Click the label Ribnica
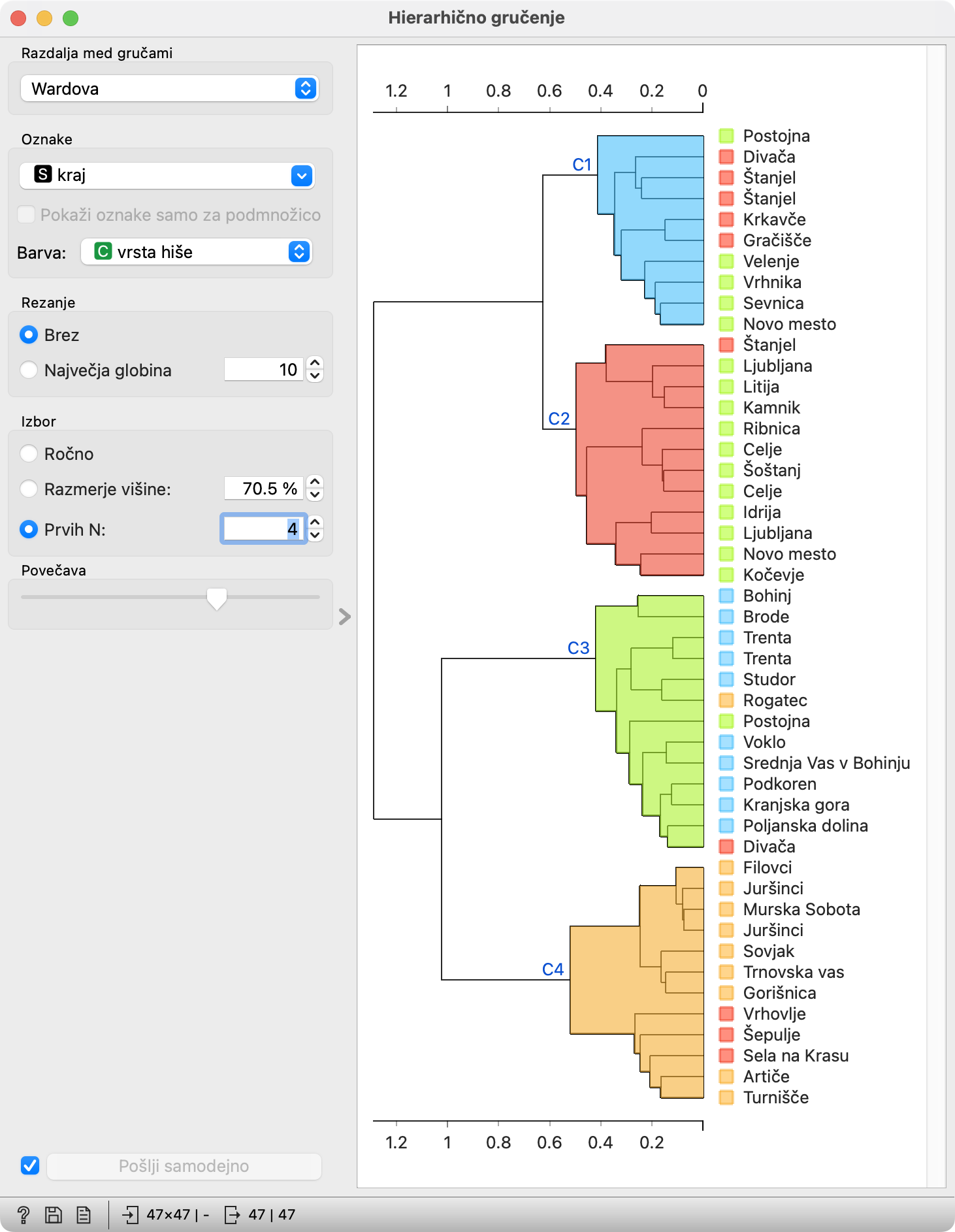This screenshot has width=955, height=1232. pyautogui.click(x=771, y=429)
